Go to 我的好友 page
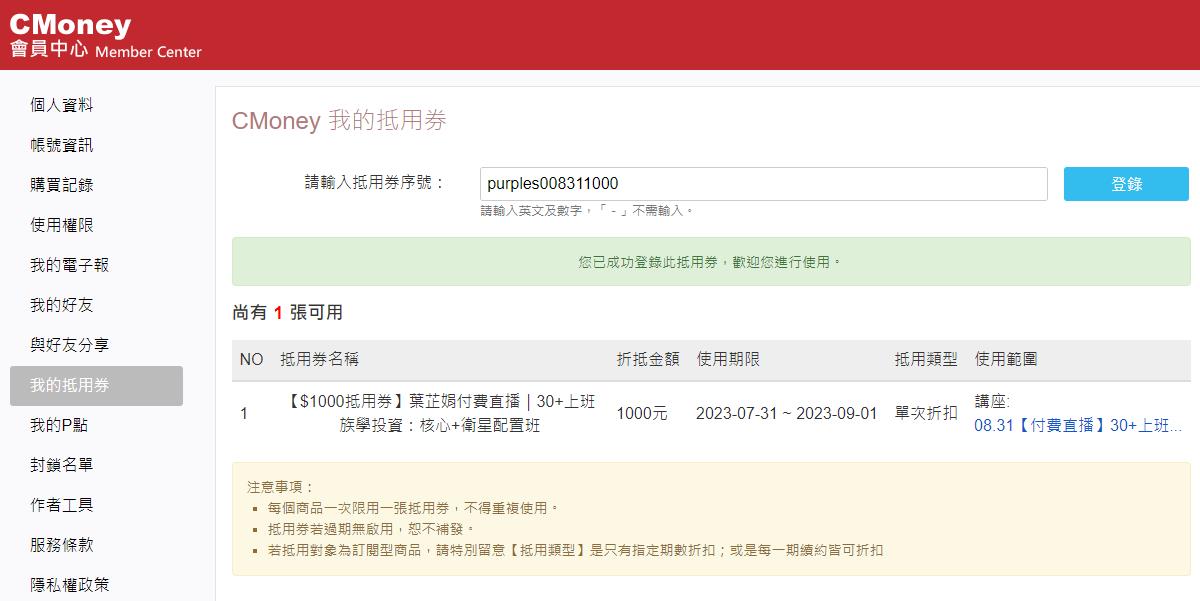This screenshot has height=601, width=1200. pyautogui.click(x=61, y=305)
